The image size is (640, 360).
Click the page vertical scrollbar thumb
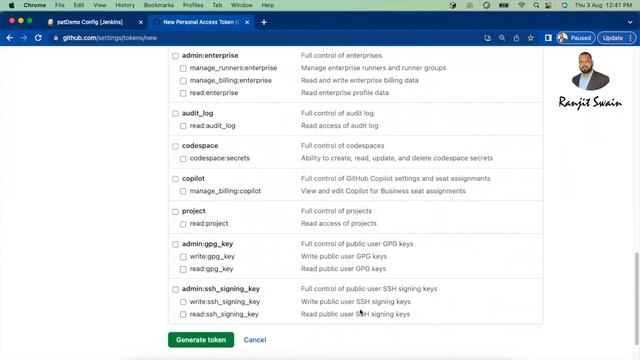[x=636, y=298]
